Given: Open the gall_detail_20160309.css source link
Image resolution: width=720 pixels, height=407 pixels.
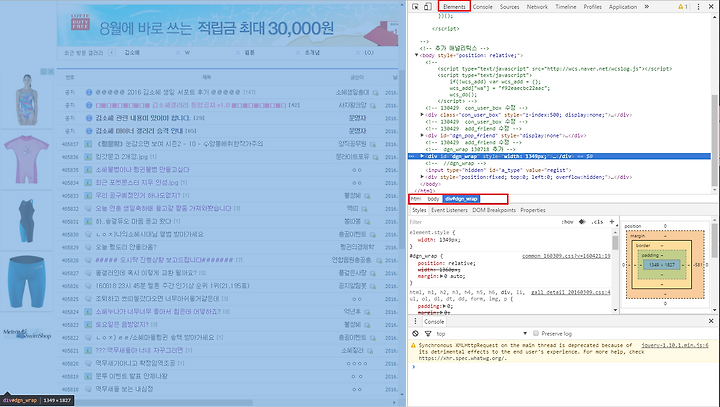Looking at the screenshot, I should 570,292.
